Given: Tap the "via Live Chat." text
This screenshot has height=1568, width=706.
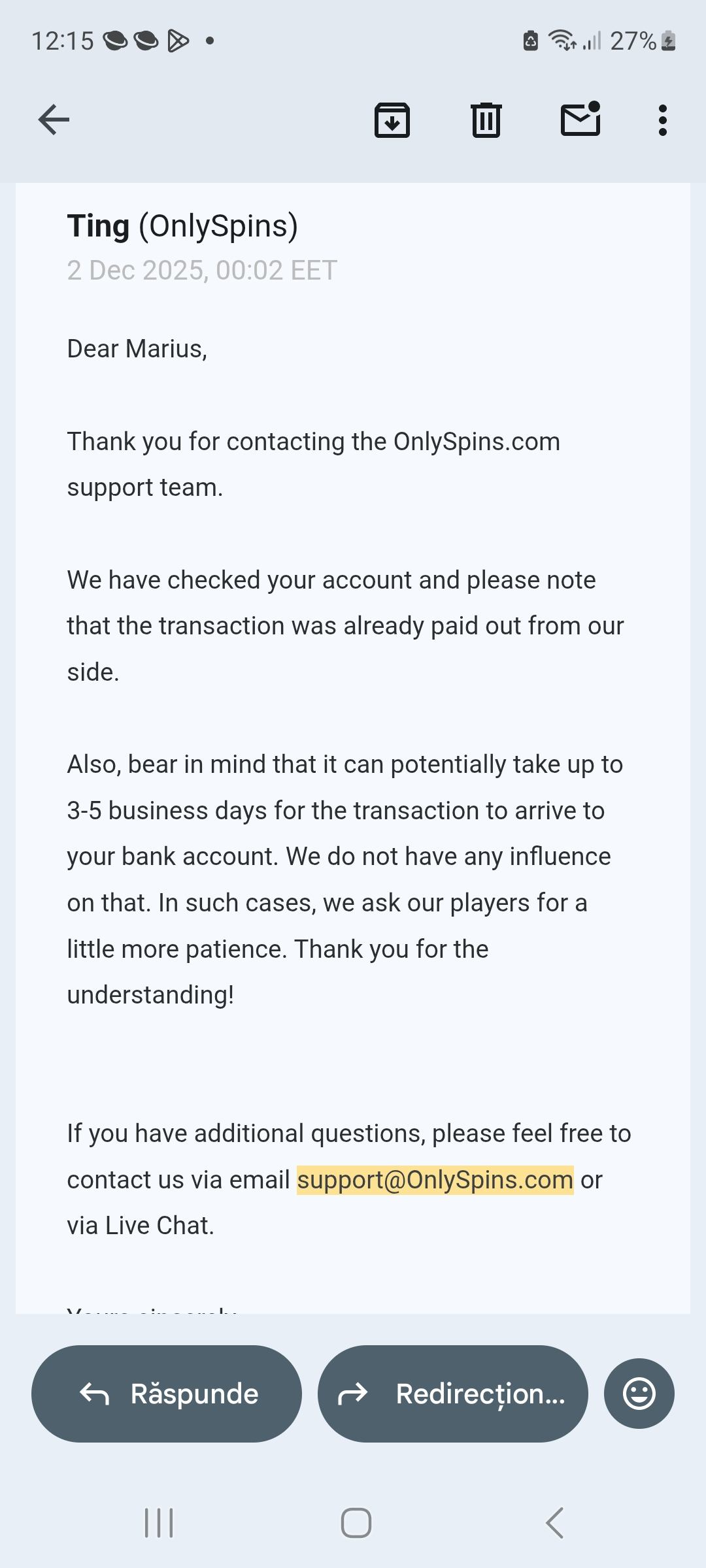Looking at the screenshot, I should click(141, 1226).
